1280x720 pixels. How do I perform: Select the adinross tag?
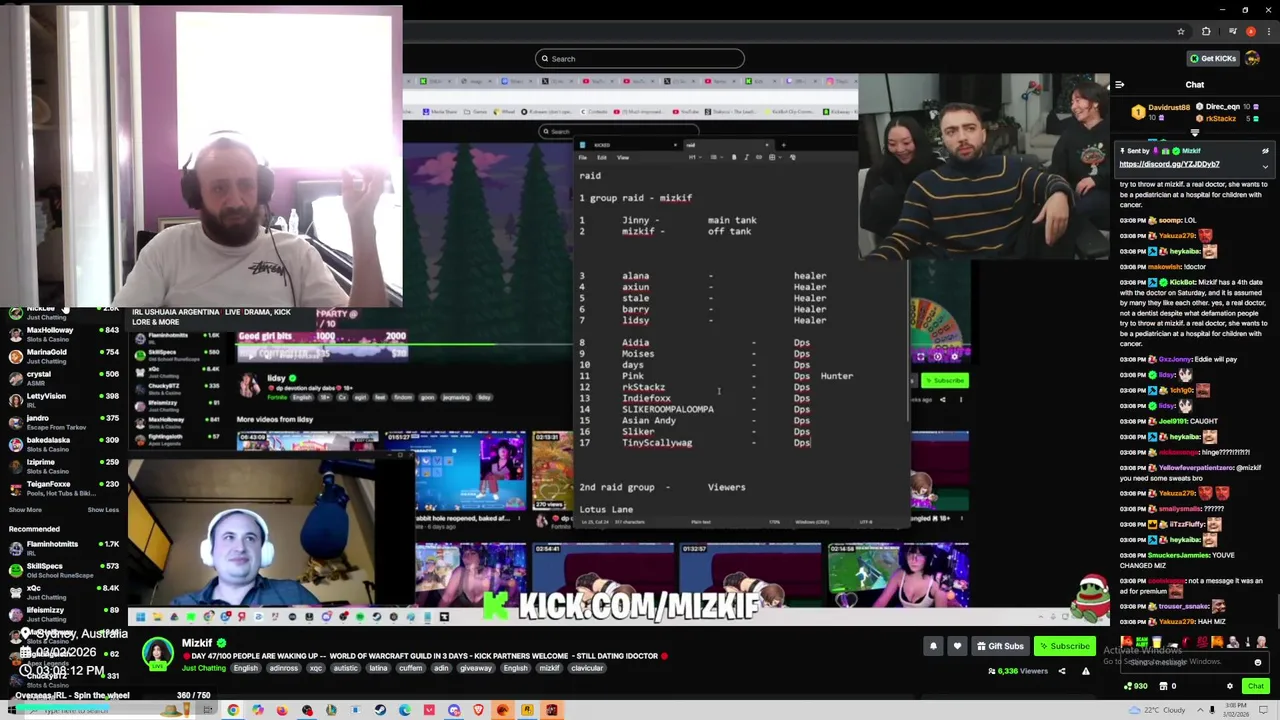tap(283, 668)
